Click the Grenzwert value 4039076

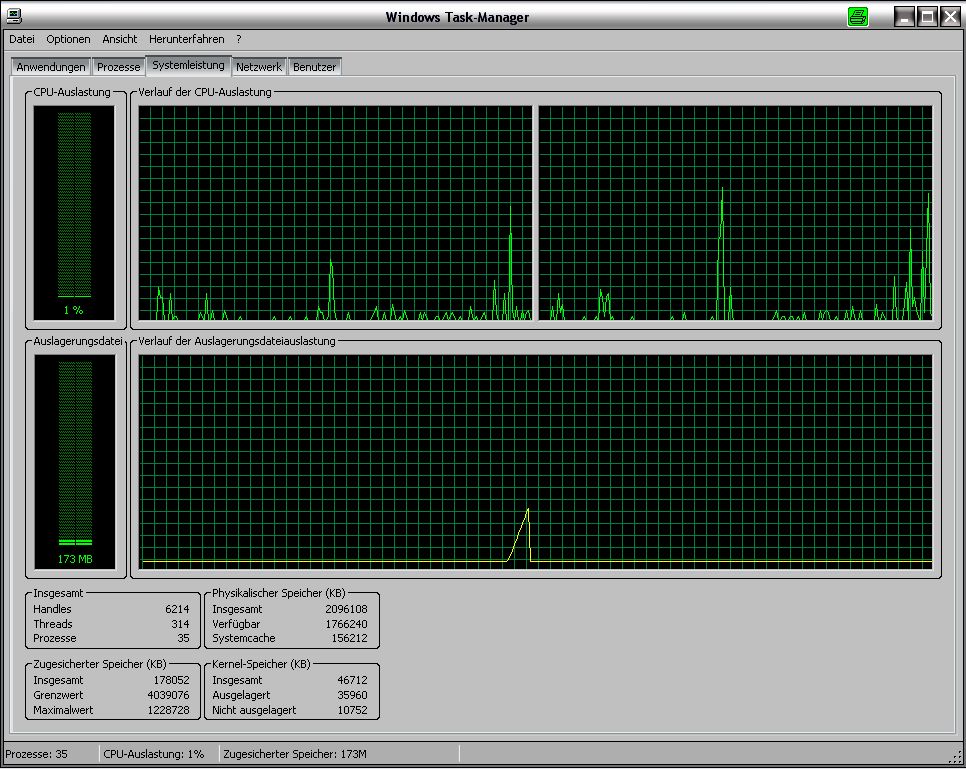[168, 695]
